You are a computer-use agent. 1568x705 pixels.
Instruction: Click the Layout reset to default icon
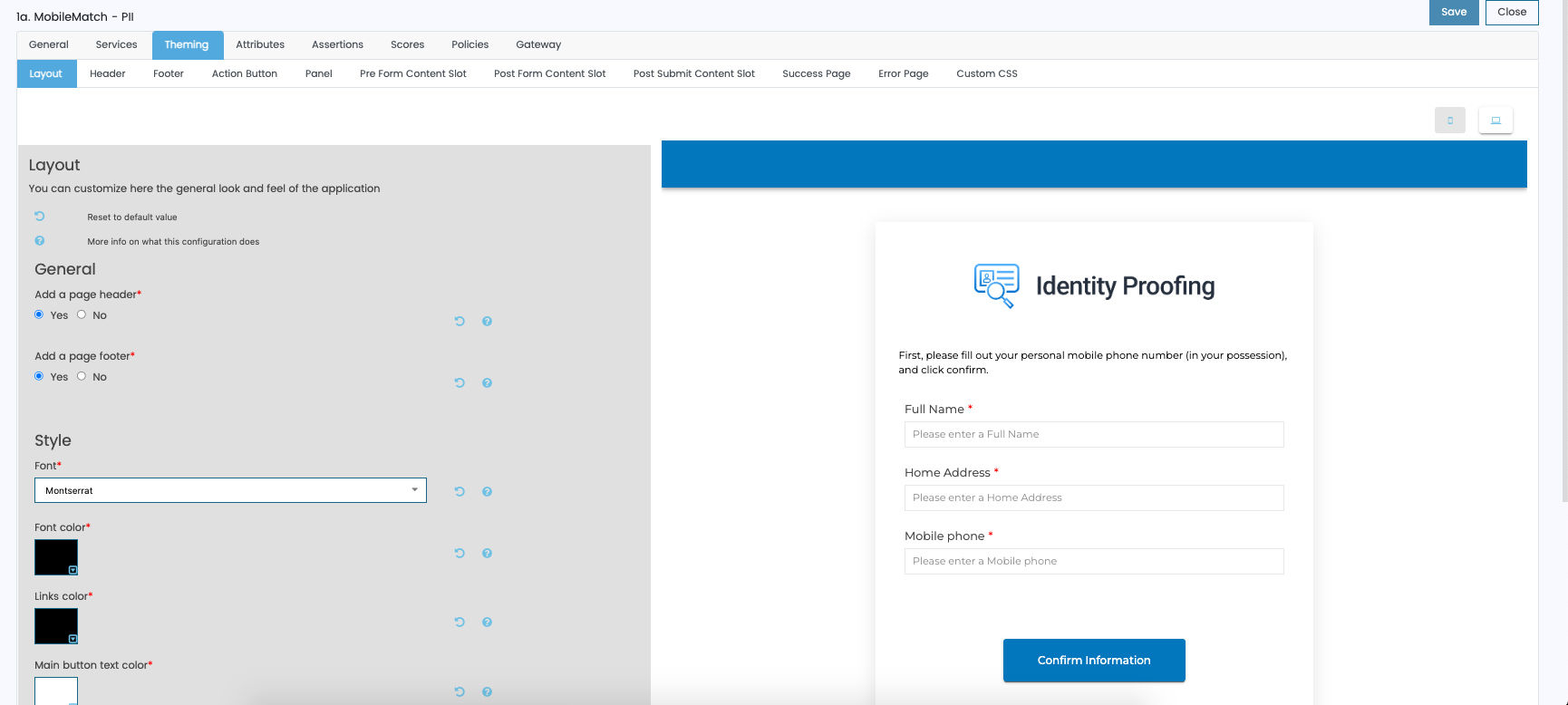[40, 217]
